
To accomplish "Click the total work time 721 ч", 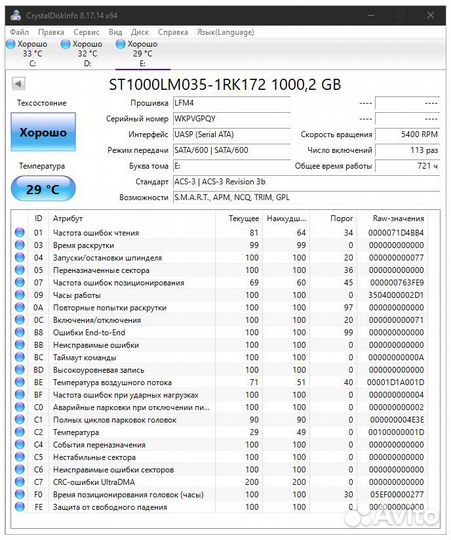I will click(x=407, y=166).
